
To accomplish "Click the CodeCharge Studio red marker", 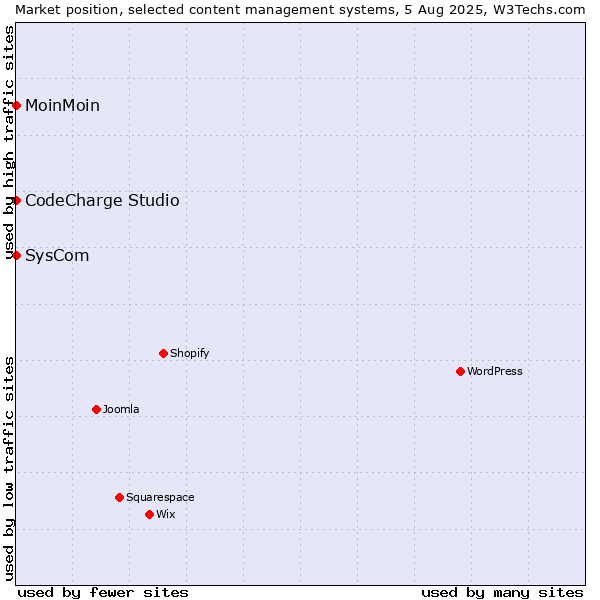I will [x=16, y=200].
